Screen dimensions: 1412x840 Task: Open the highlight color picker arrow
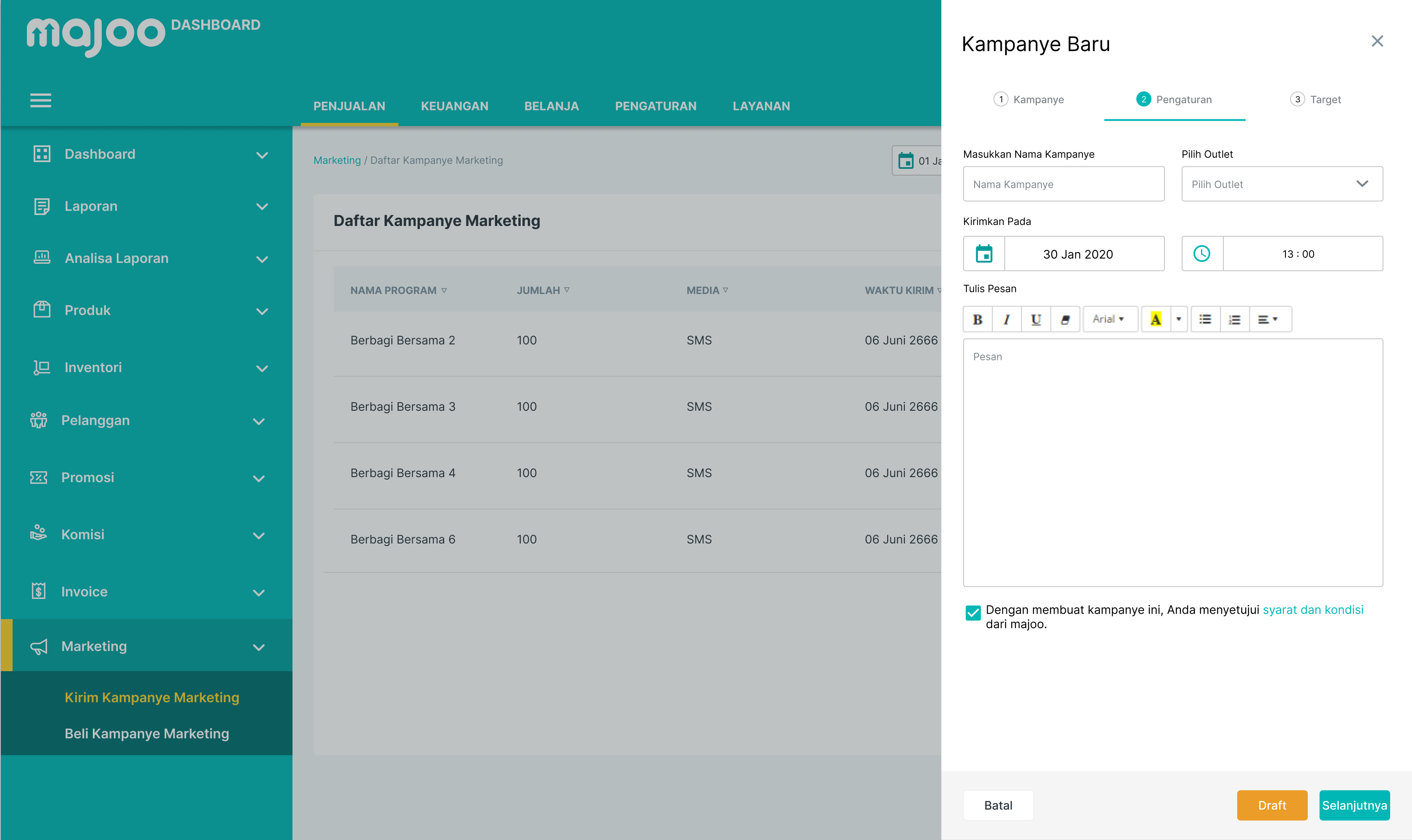pos(1179,319)
